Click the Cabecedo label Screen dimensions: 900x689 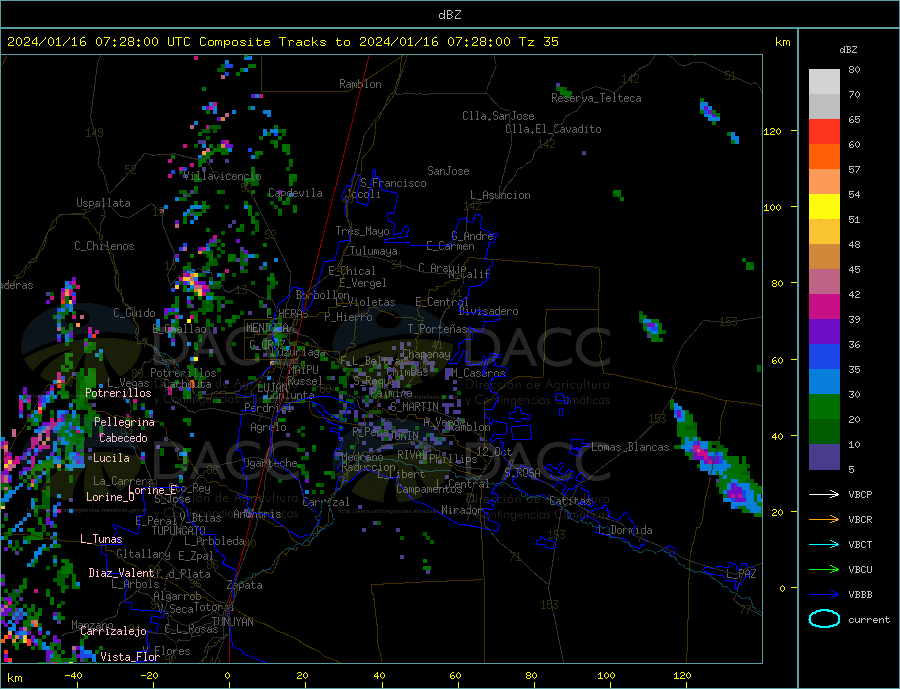tap(123, 438)
